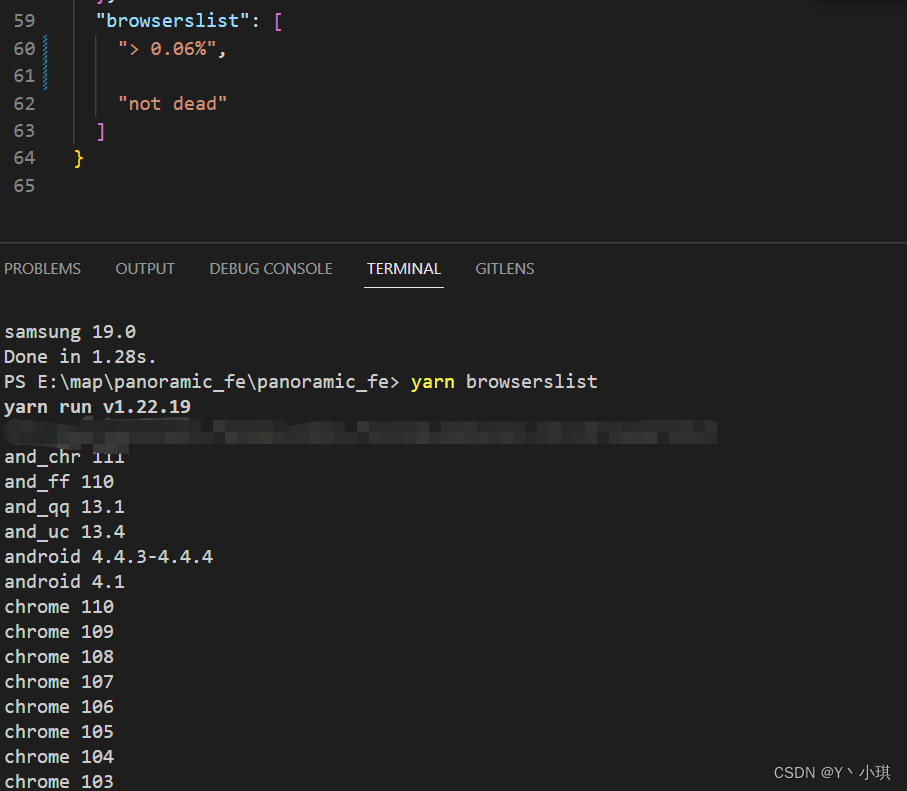907x791 pixels.
Task: Open the GITLENS panel tab
Action: click(x=504, y=268)
